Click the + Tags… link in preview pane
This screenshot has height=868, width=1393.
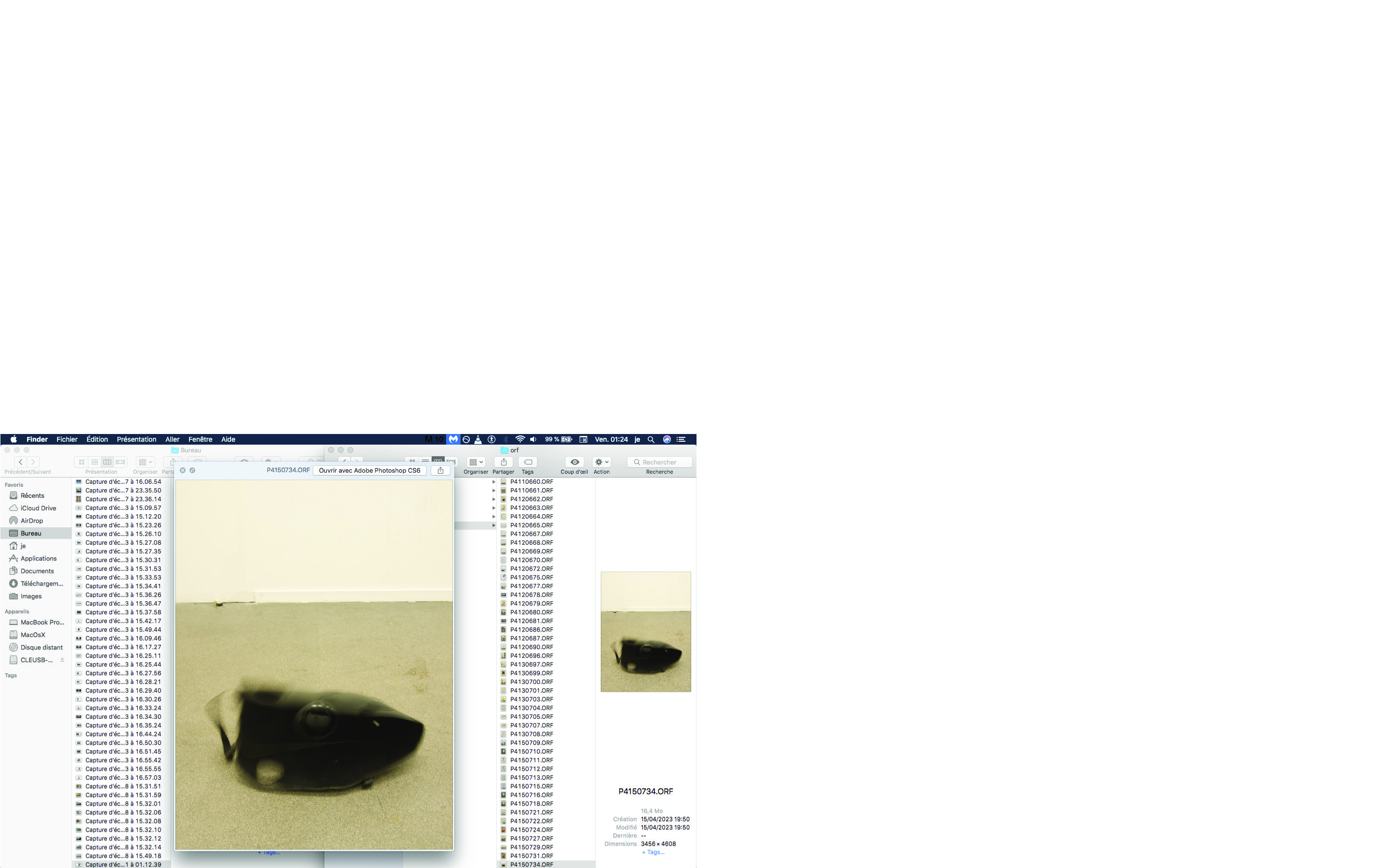coord(653,852)
